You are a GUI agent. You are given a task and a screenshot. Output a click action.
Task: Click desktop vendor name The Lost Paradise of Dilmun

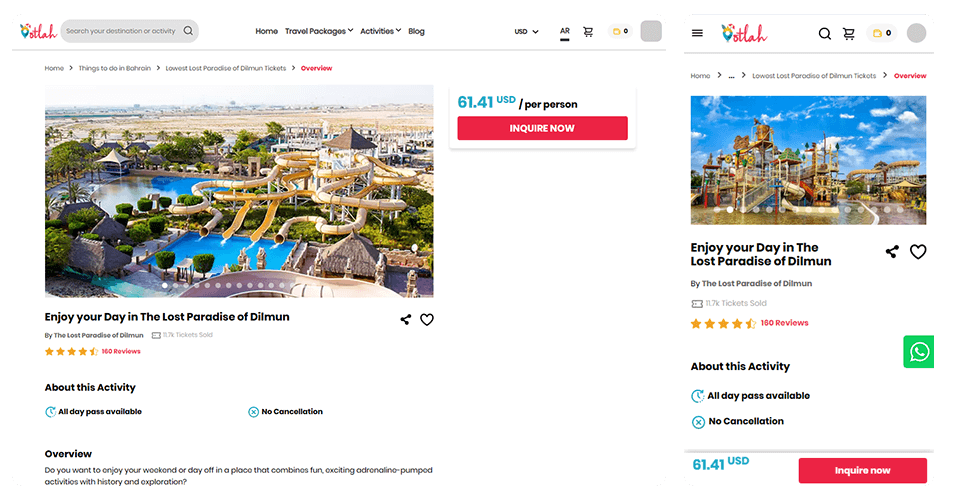[x=98, y=335]
